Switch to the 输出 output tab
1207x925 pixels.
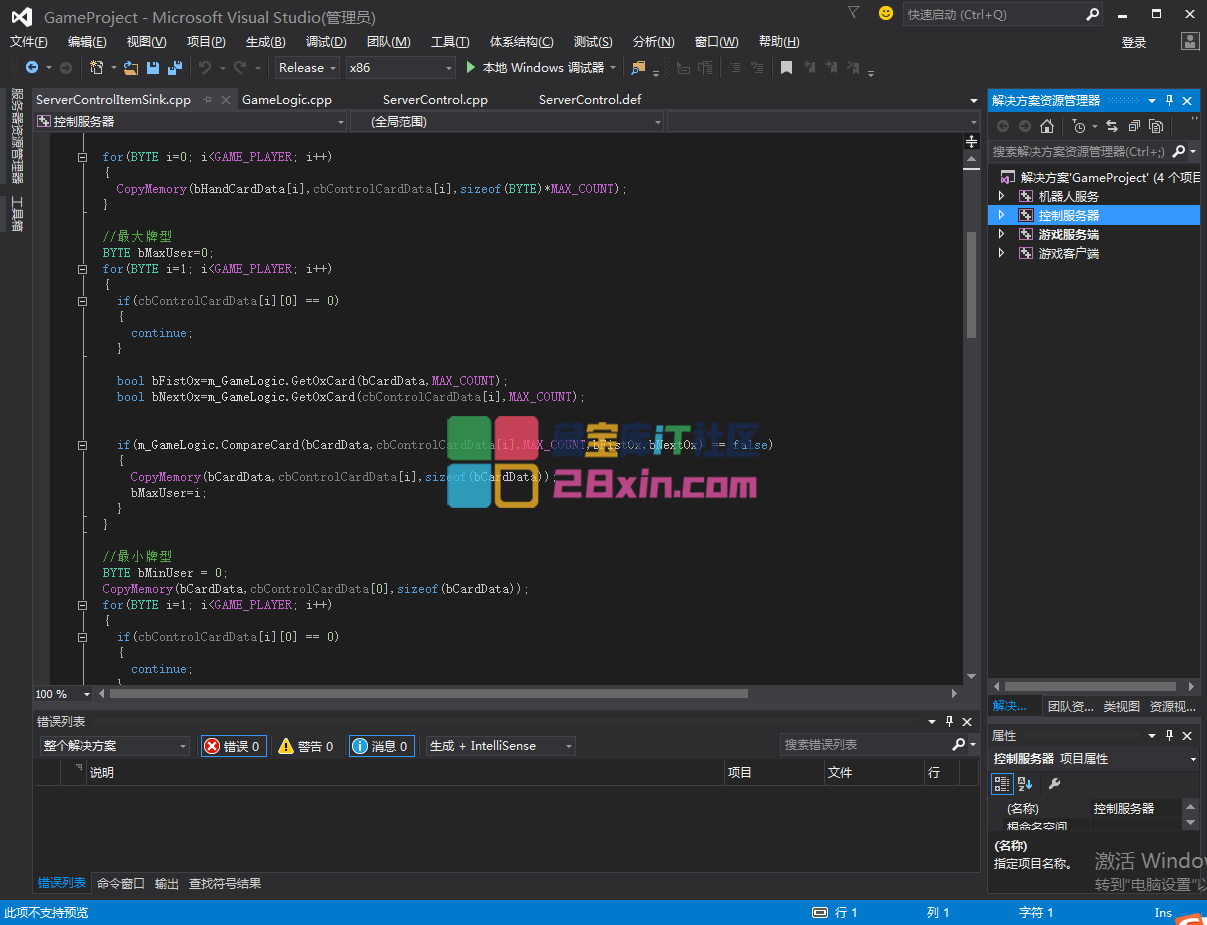(167, 884)
